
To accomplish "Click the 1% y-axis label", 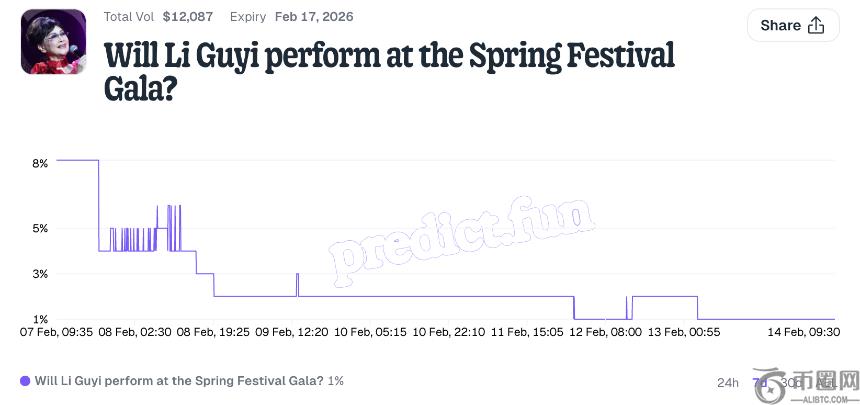I will point(40,319).
